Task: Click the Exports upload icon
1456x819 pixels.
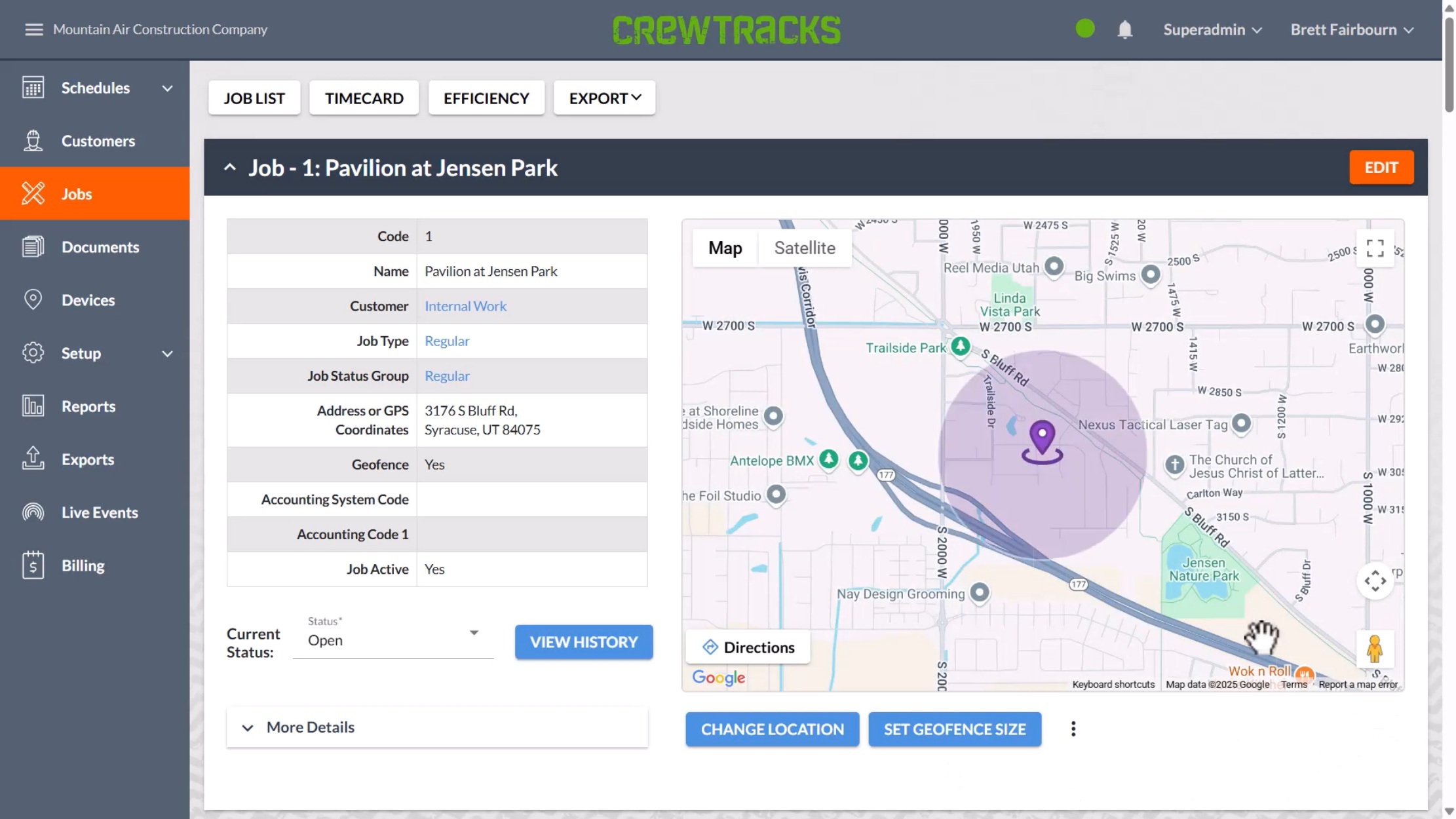Action: 33,459
